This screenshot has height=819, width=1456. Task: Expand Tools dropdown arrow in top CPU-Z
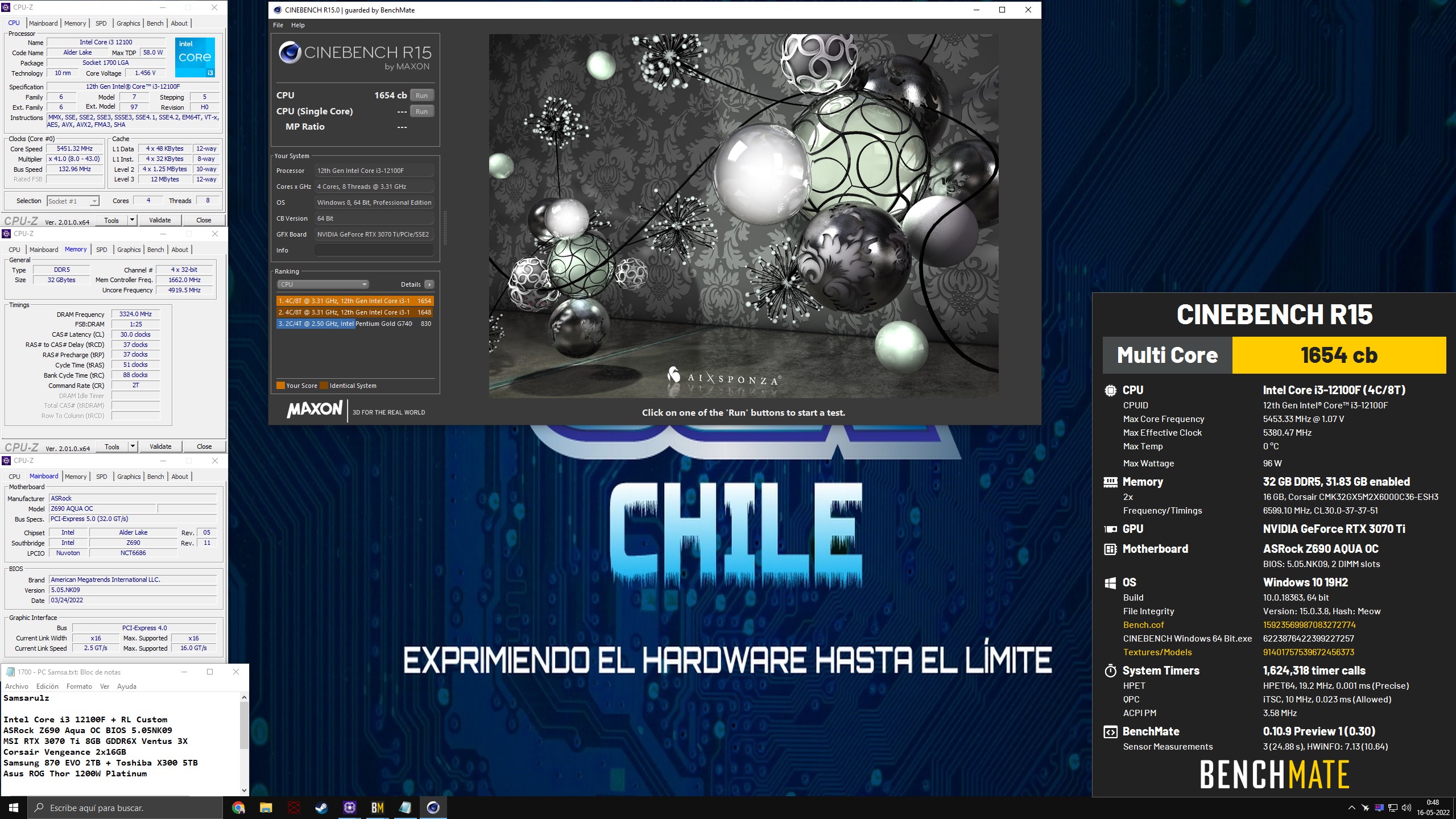click(132, 220)
